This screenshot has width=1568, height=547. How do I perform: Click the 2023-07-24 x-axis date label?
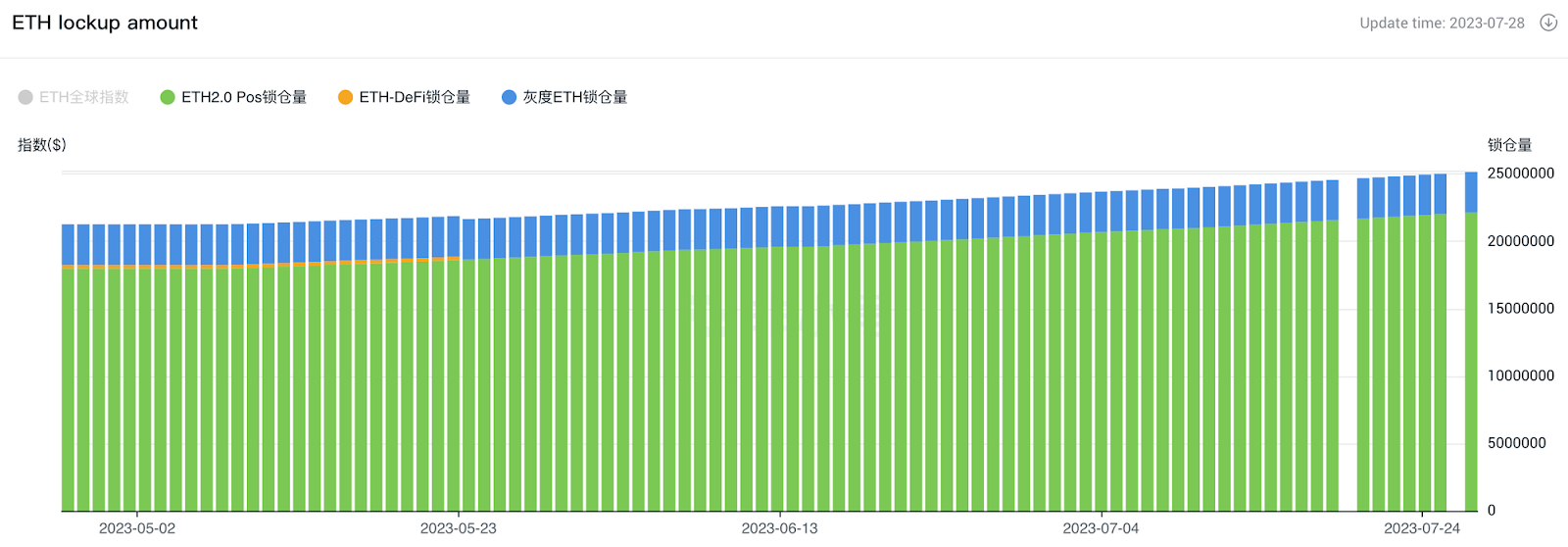(1422, 528)
